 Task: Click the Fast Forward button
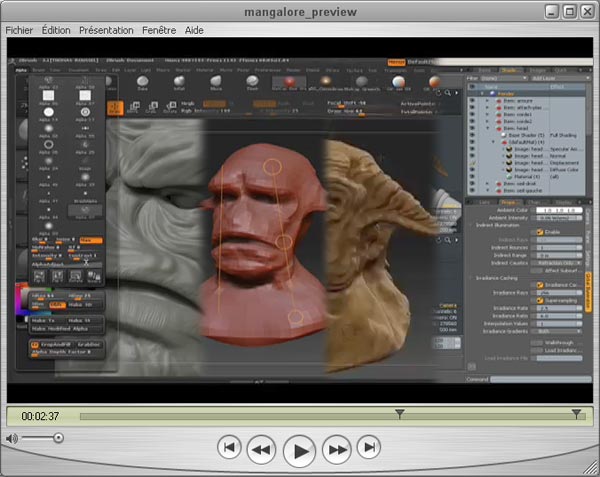point(337,449)
